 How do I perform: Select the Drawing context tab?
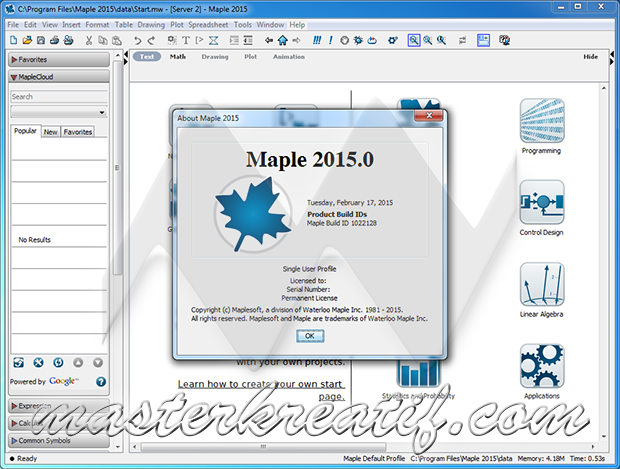(215, 57)
